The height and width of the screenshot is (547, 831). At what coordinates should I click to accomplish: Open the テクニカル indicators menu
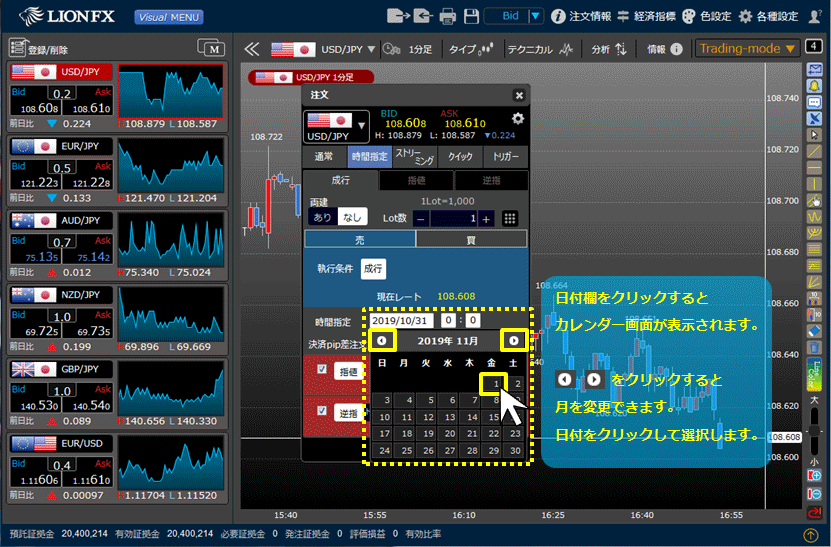540,49
